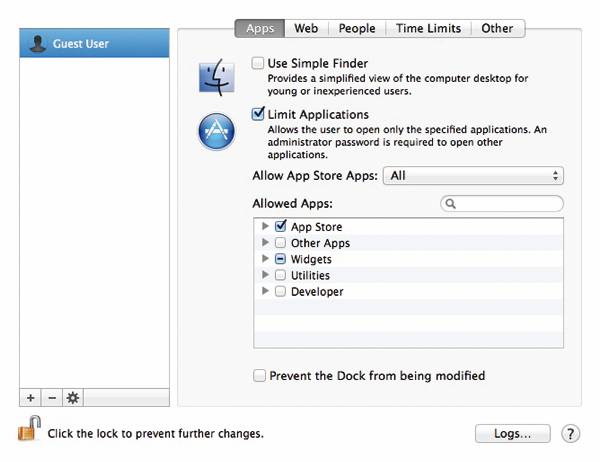Switch to the Web tab
This screenshot has width=600, height=462.
click(306, 28)
